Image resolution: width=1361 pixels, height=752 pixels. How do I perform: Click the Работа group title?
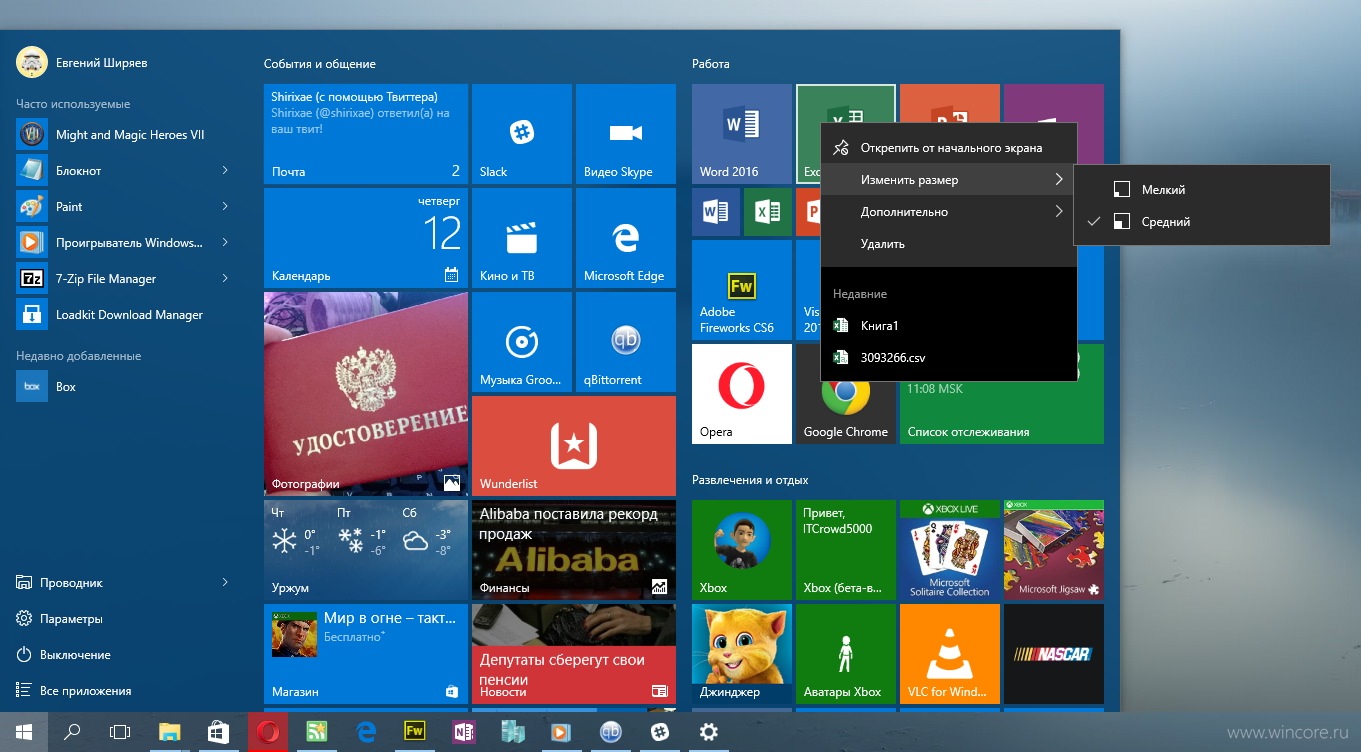(711, 64)
